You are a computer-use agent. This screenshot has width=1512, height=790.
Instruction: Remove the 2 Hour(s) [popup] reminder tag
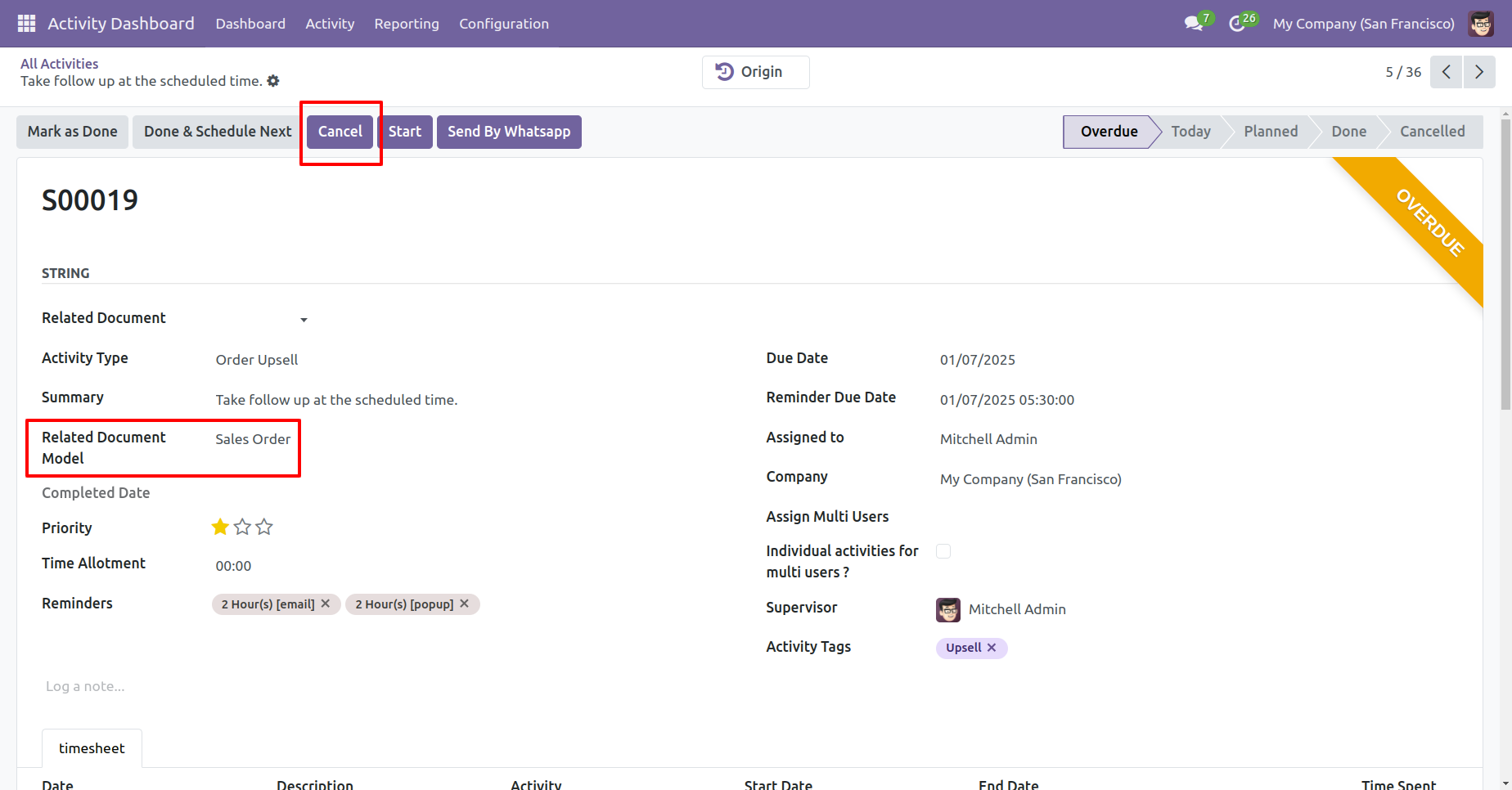465,604
